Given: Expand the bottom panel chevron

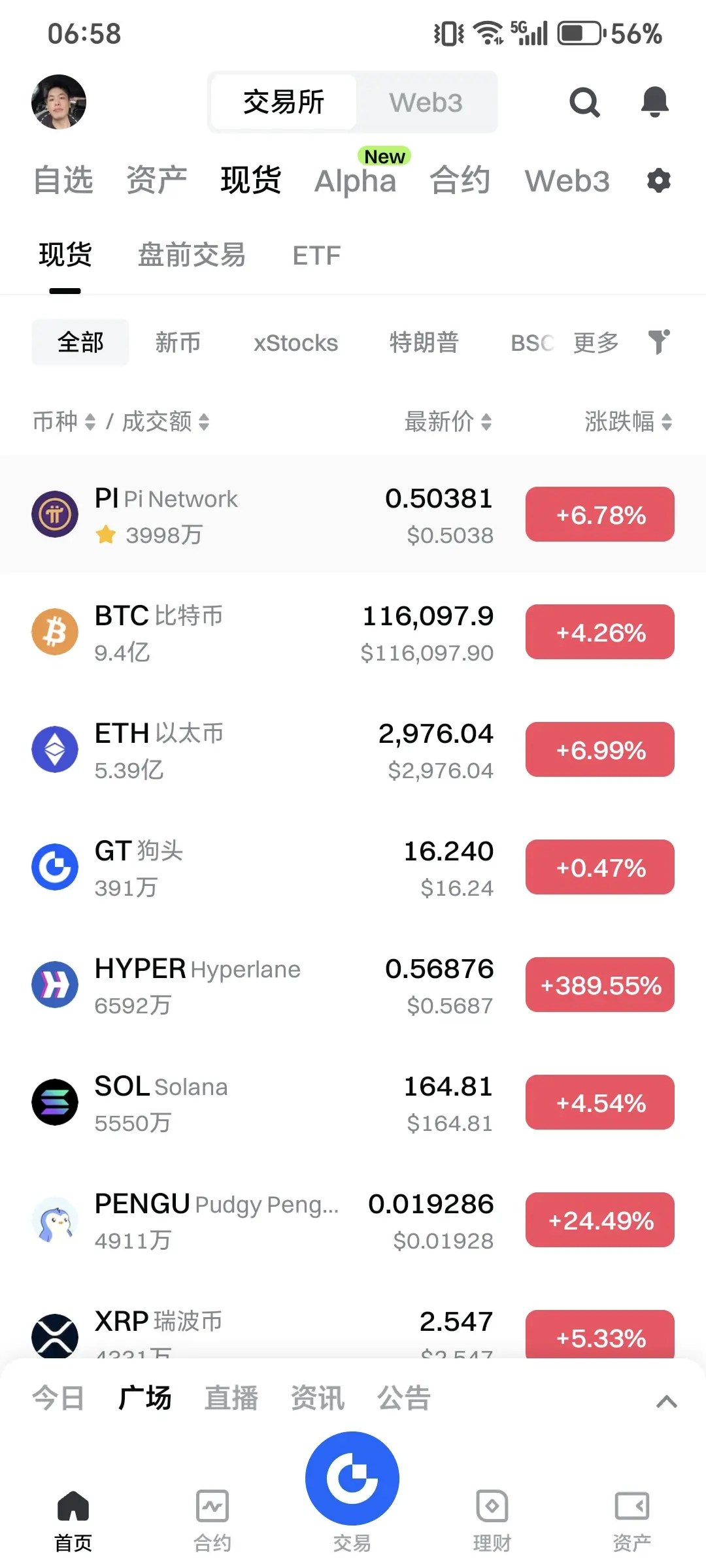Looking at the screenshot, I should [666, 1401].
